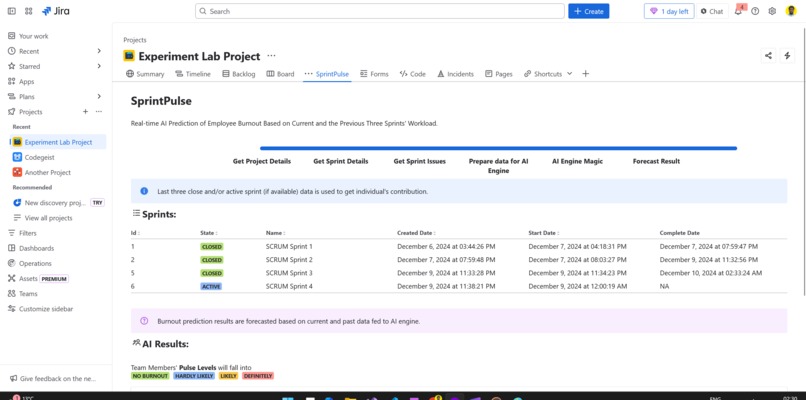Toggle the sidebar collapse icon

(x=12, y=11)
